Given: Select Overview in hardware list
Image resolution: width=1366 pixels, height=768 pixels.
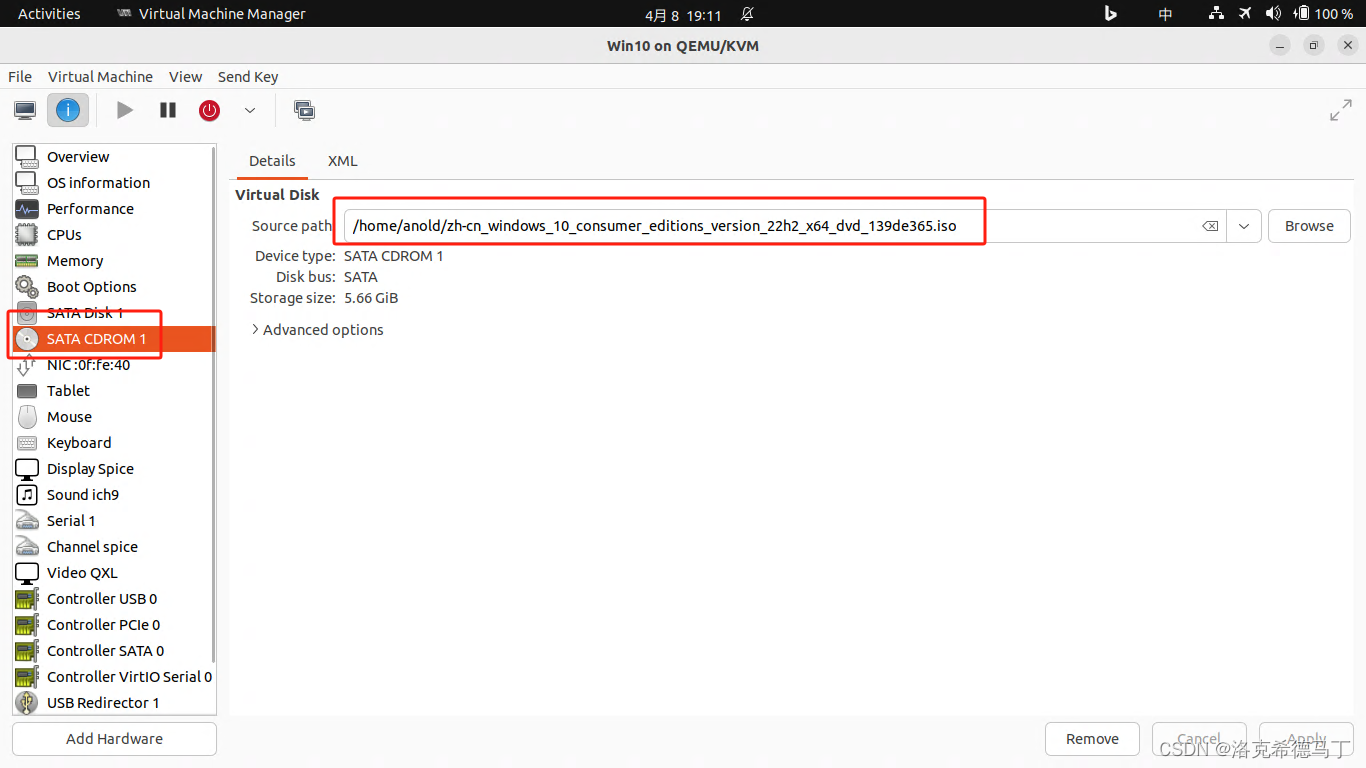Looking at the screenshot, I should [x=113, y=157].
